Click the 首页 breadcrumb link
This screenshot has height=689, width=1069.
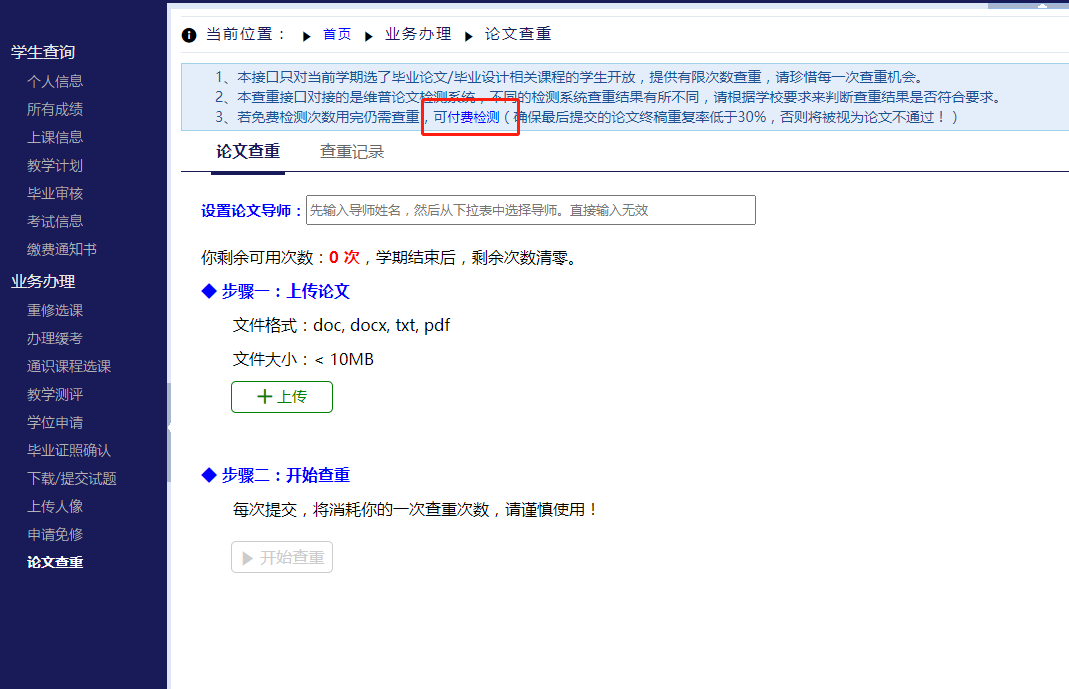coord(337,35)
